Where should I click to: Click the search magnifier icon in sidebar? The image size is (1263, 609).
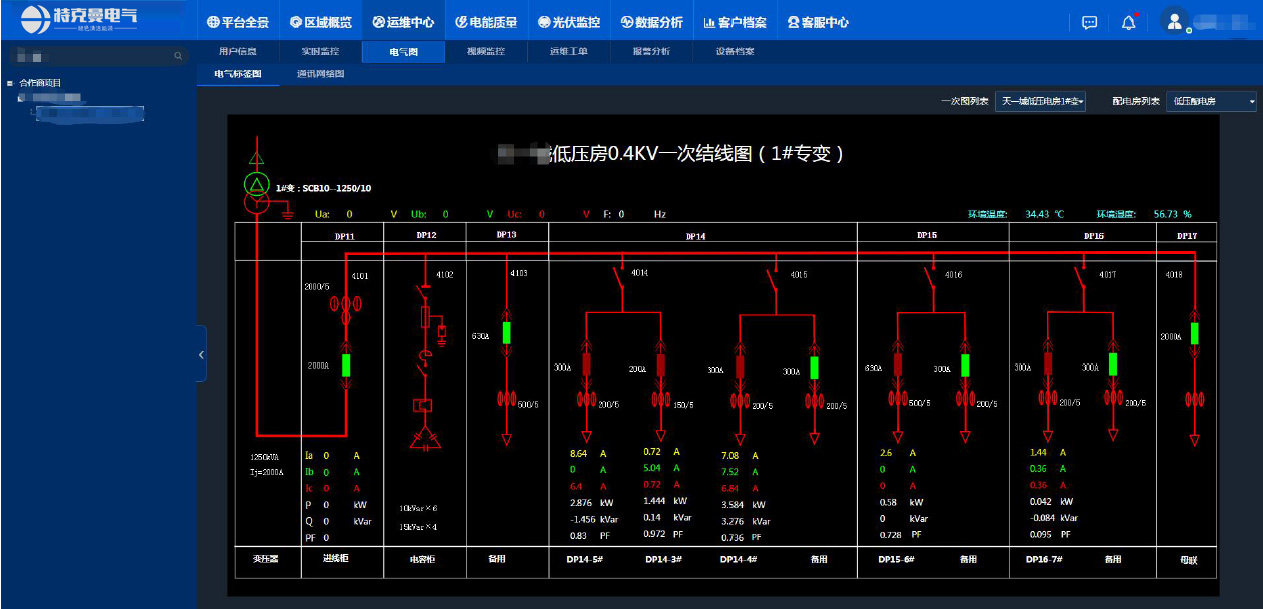(179, 56)
